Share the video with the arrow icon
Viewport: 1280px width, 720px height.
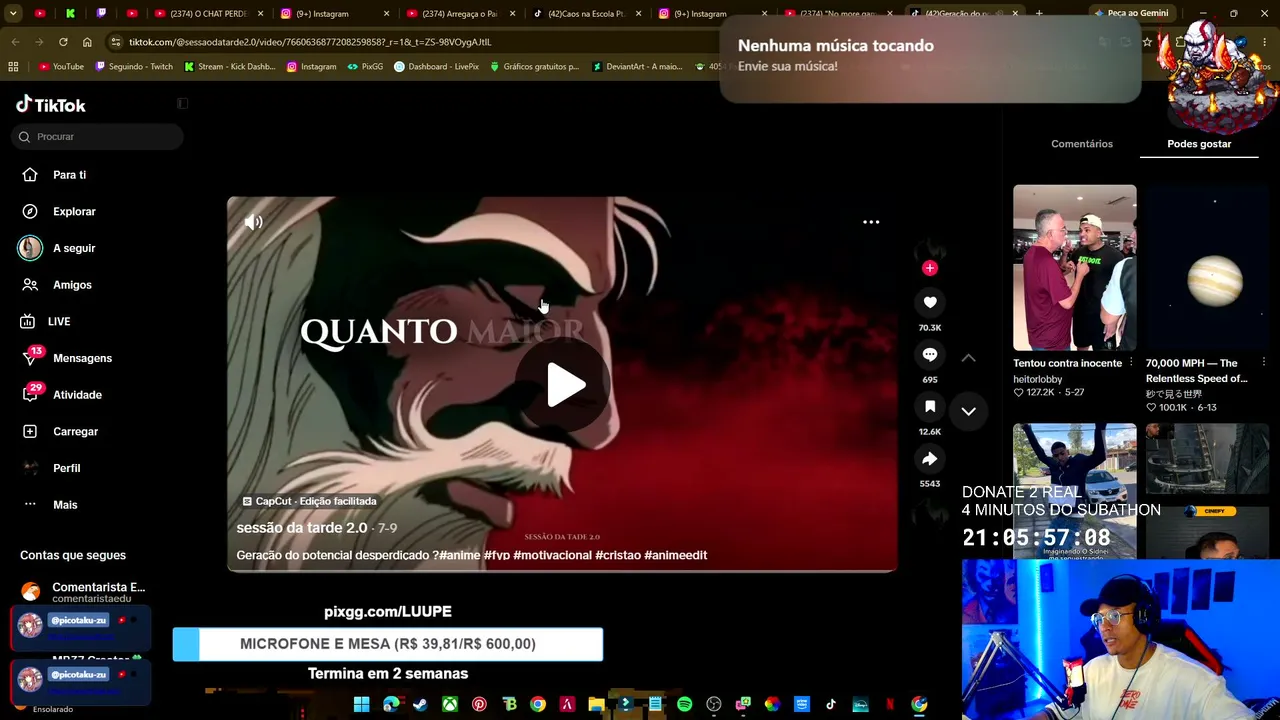coord(930,458)
